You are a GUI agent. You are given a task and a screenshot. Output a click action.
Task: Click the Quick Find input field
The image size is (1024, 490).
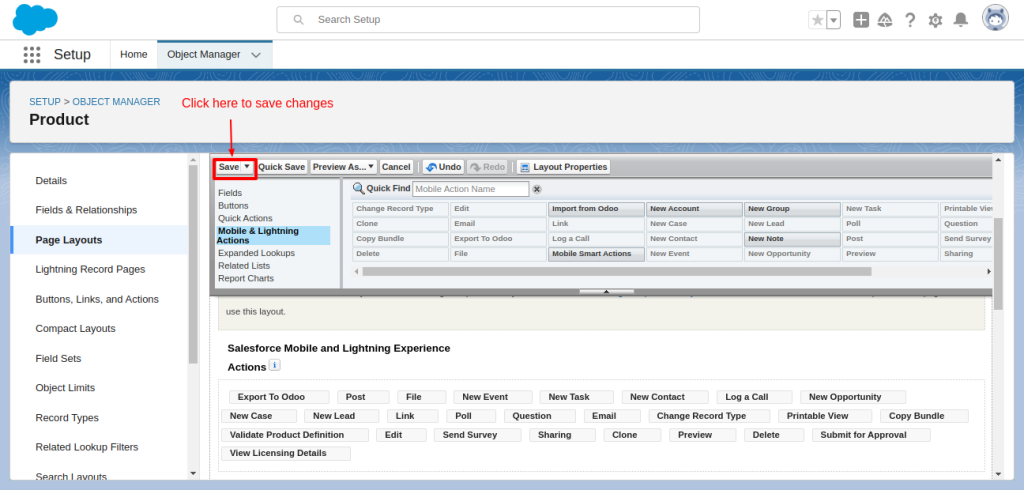(x=470, y=189)
